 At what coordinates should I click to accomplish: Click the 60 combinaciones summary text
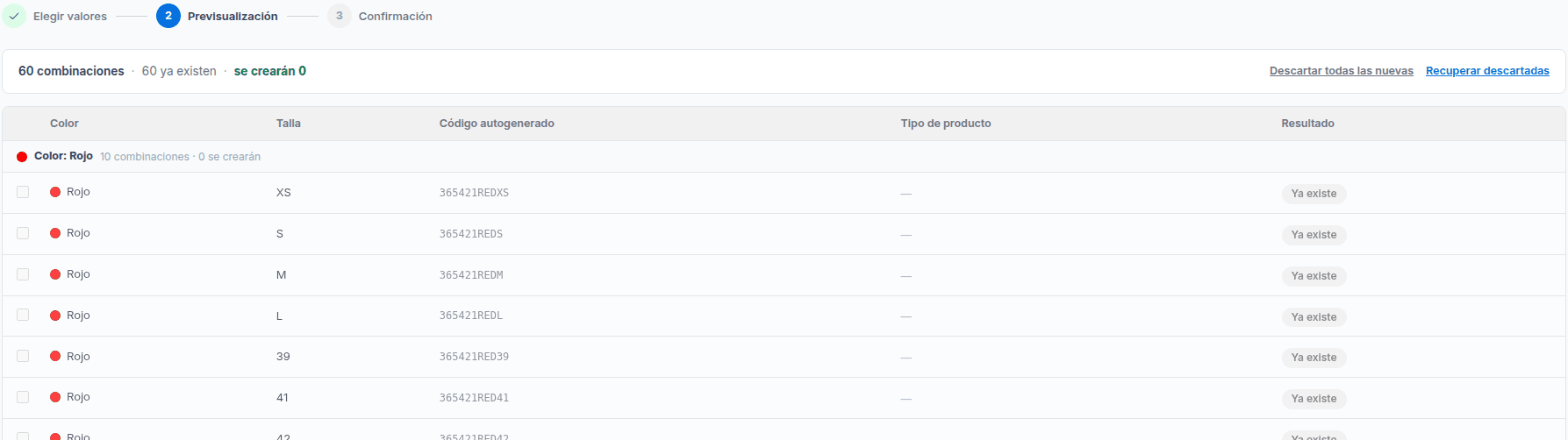pos(71,71)
